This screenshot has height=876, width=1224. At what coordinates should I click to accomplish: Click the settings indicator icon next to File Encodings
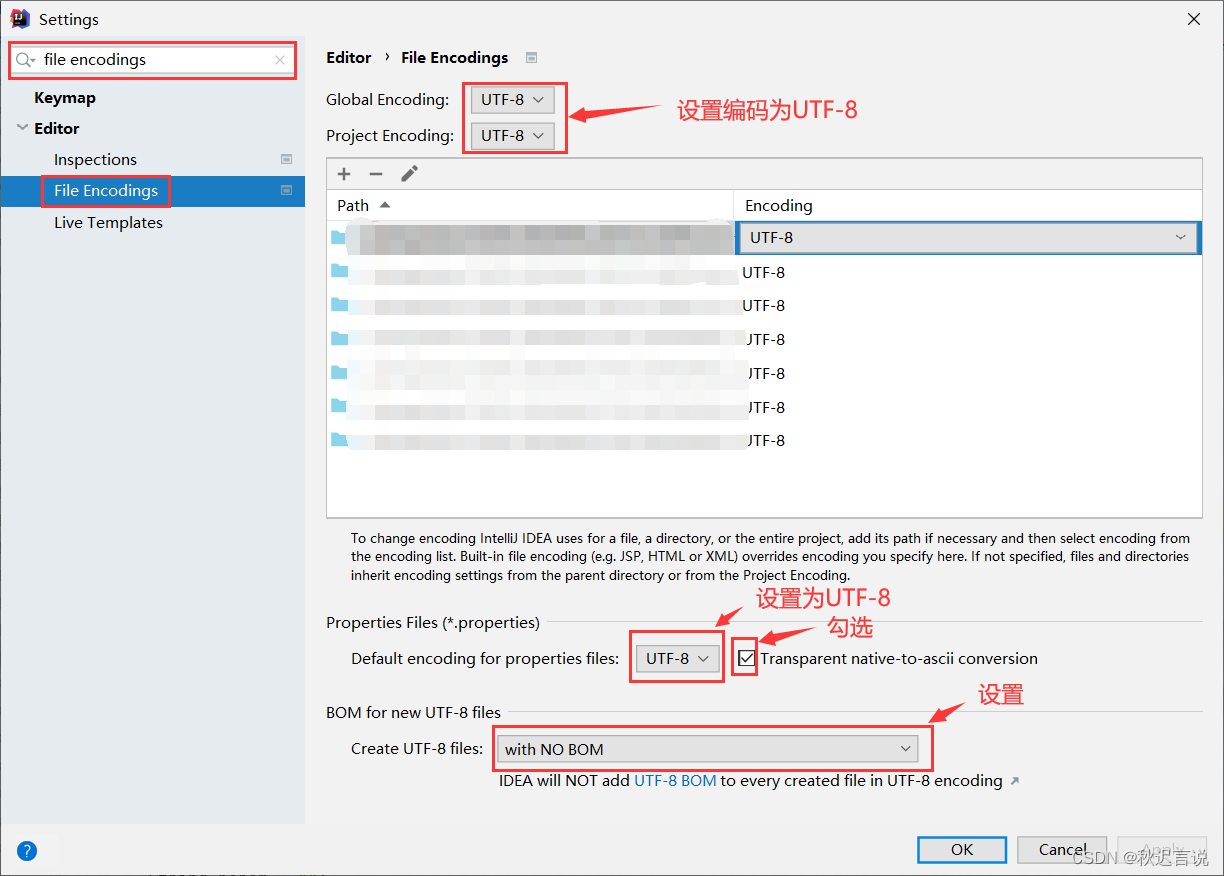pyautogui.click(x=286, y=191)
